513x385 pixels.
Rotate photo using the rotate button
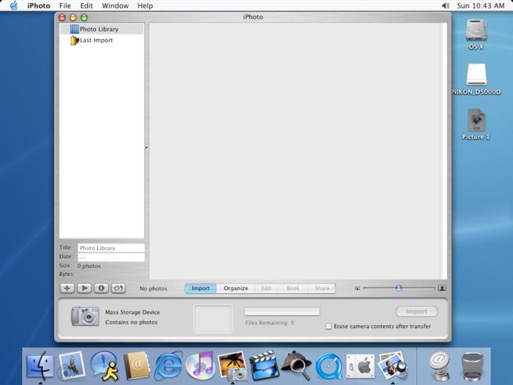click(118, 288)
